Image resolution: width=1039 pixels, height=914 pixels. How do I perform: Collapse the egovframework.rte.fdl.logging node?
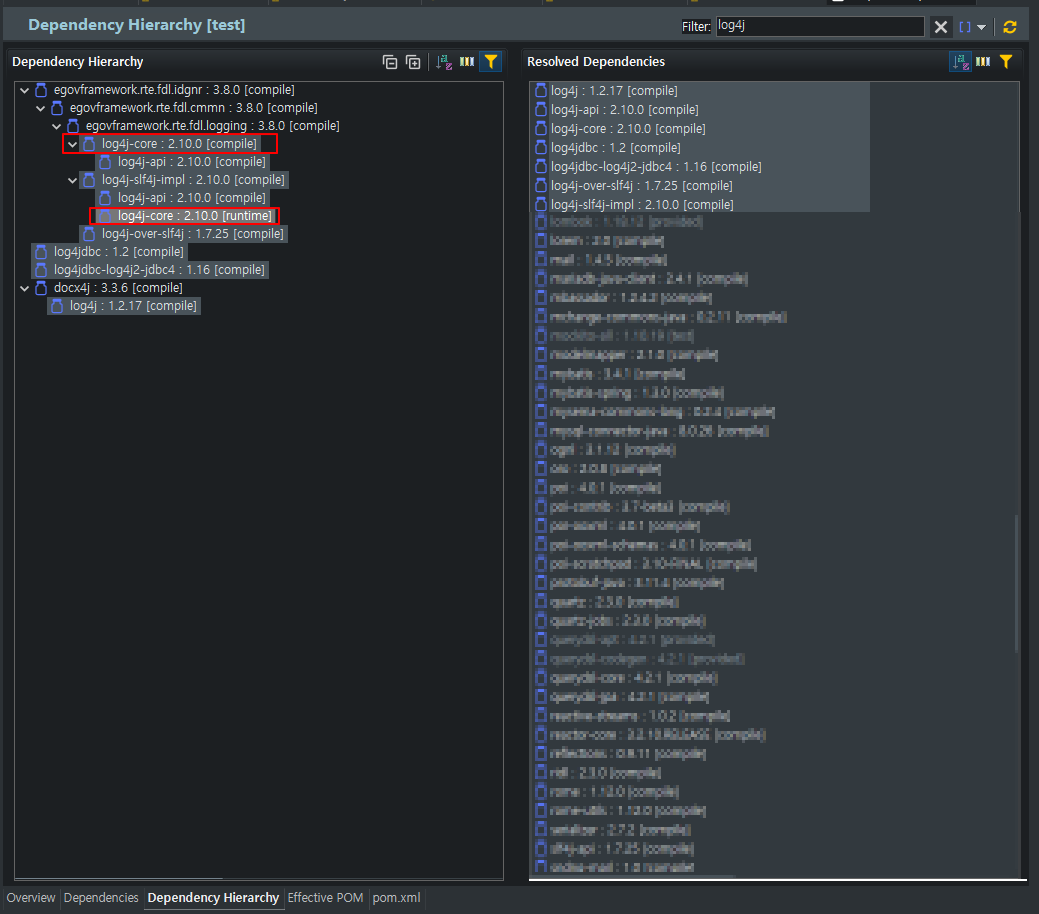coord(56,126)
